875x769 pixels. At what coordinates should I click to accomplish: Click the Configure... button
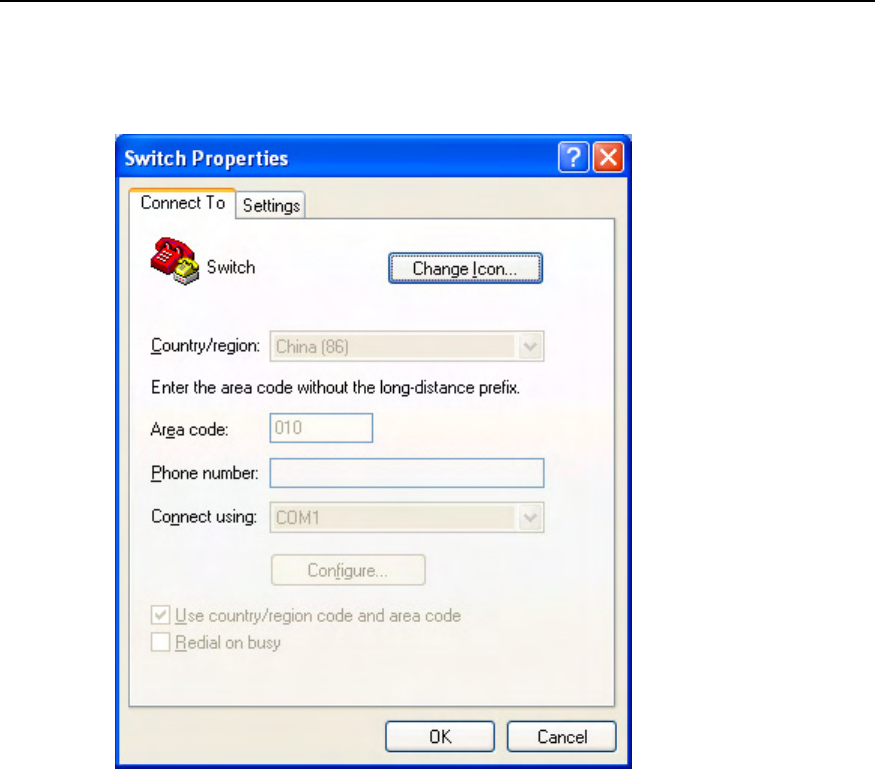point(348,570)
